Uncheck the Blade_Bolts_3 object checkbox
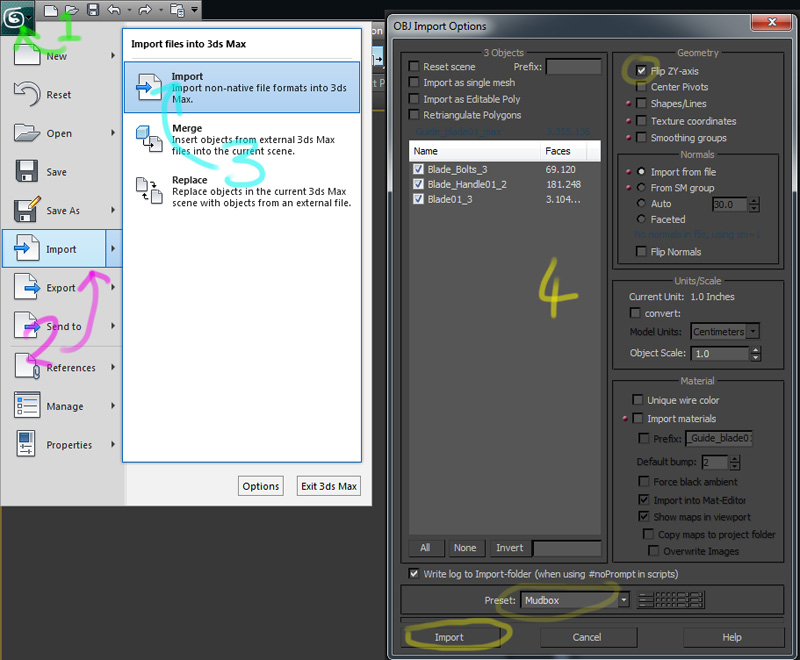The image size is (800, 660). (418, 169)
